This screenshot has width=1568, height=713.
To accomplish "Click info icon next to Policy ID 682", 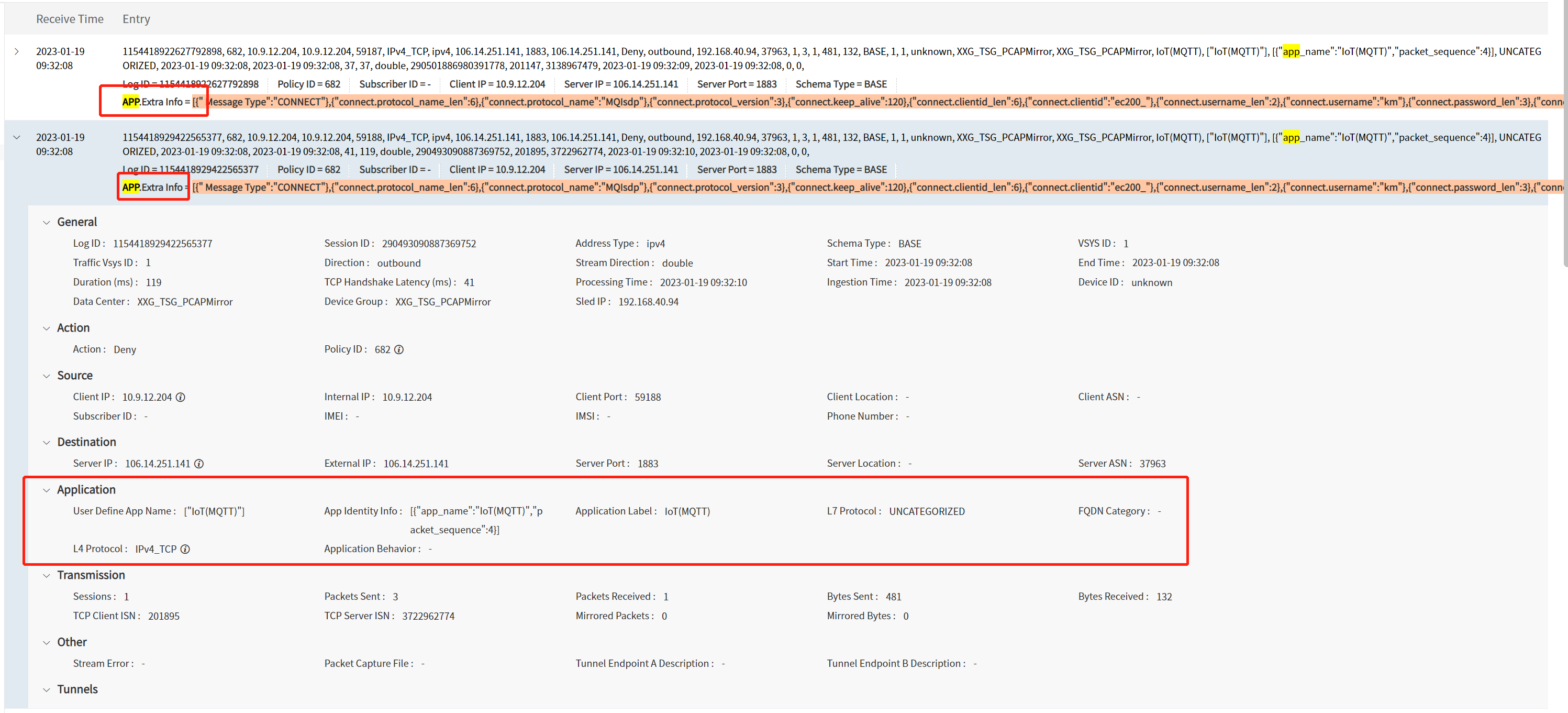I will point(399,349).
